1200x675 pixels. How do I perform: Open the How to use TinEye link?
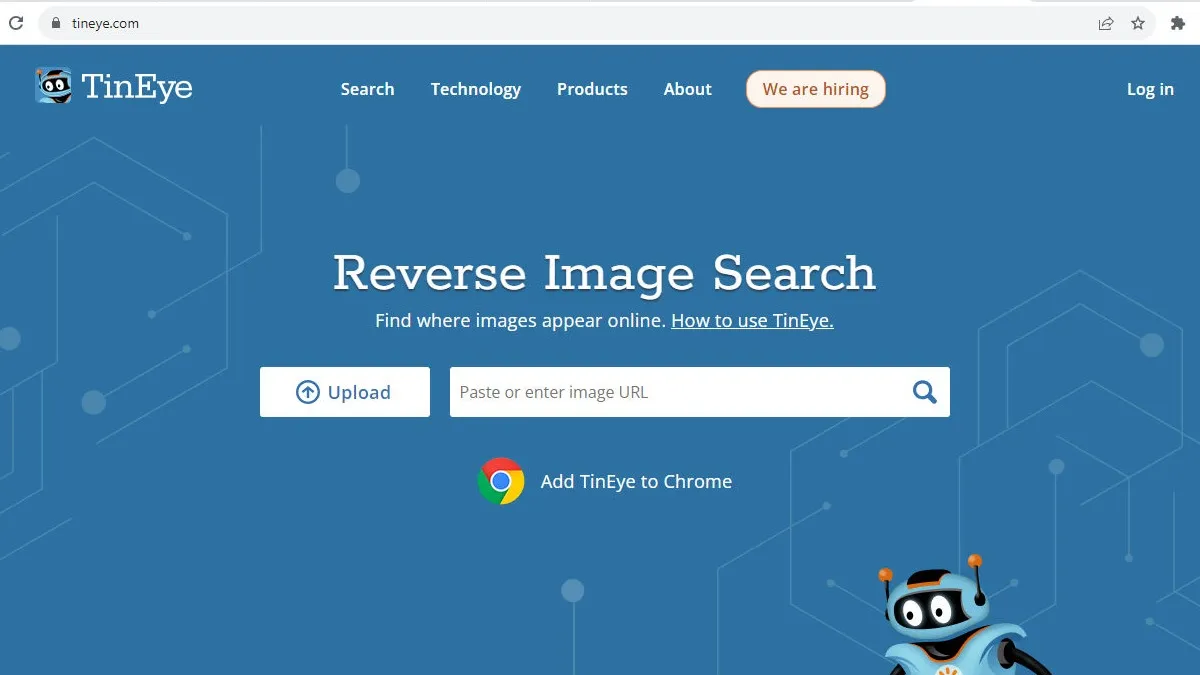point(752,321)
